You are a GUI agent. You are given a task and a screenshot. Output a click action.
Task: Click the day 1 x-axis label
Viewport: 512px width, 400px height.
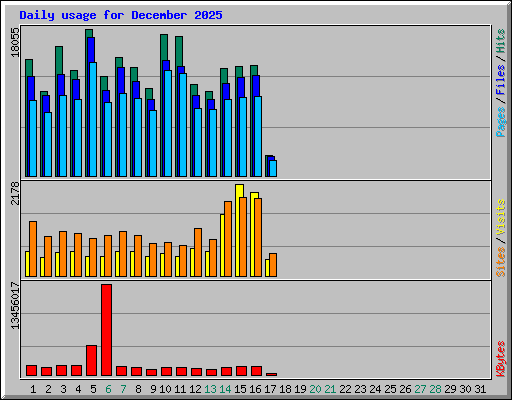[33, 389]
